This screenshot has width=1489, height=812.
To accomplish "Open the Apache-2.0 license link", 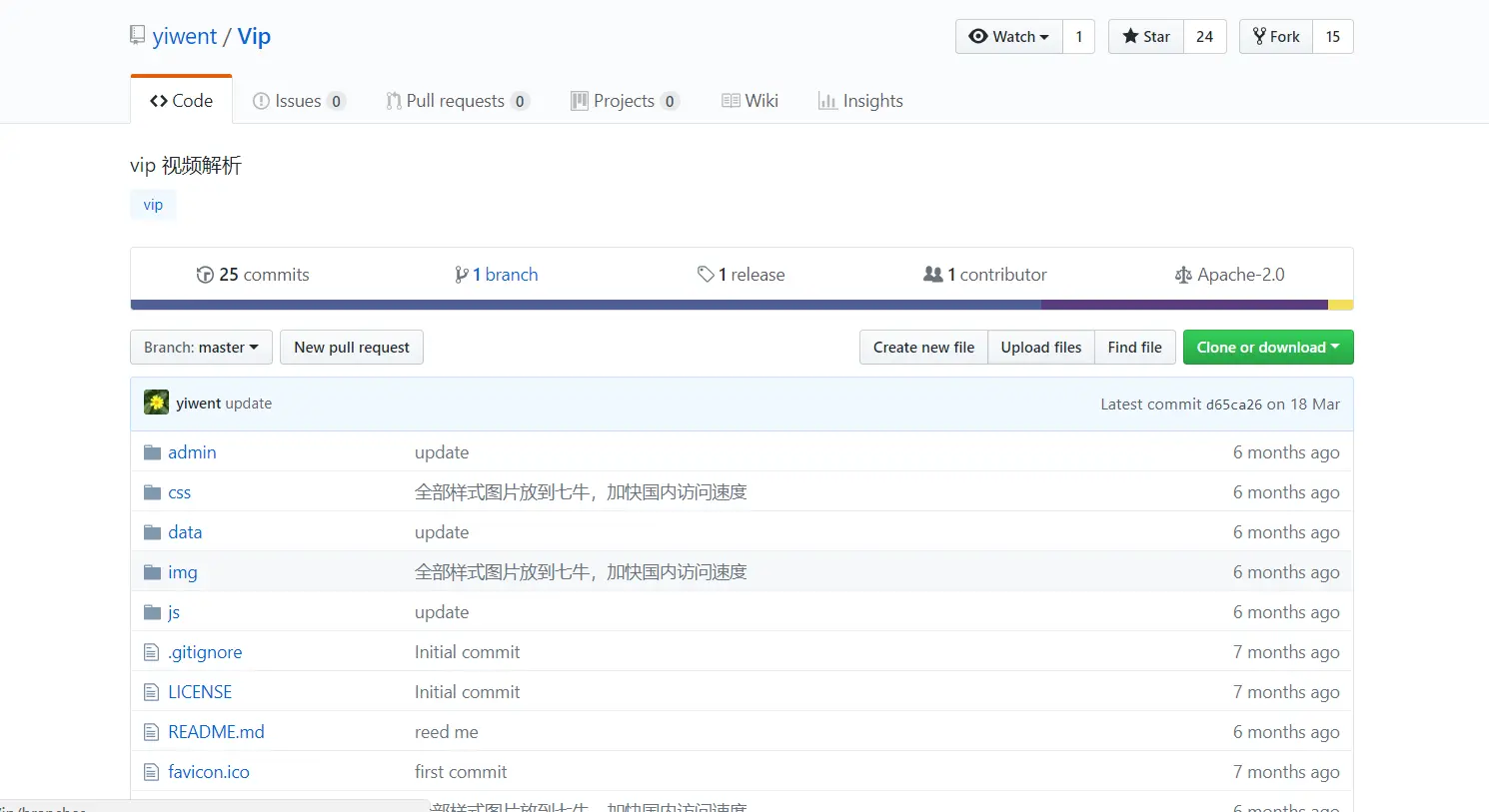I will coord(1230,275).
